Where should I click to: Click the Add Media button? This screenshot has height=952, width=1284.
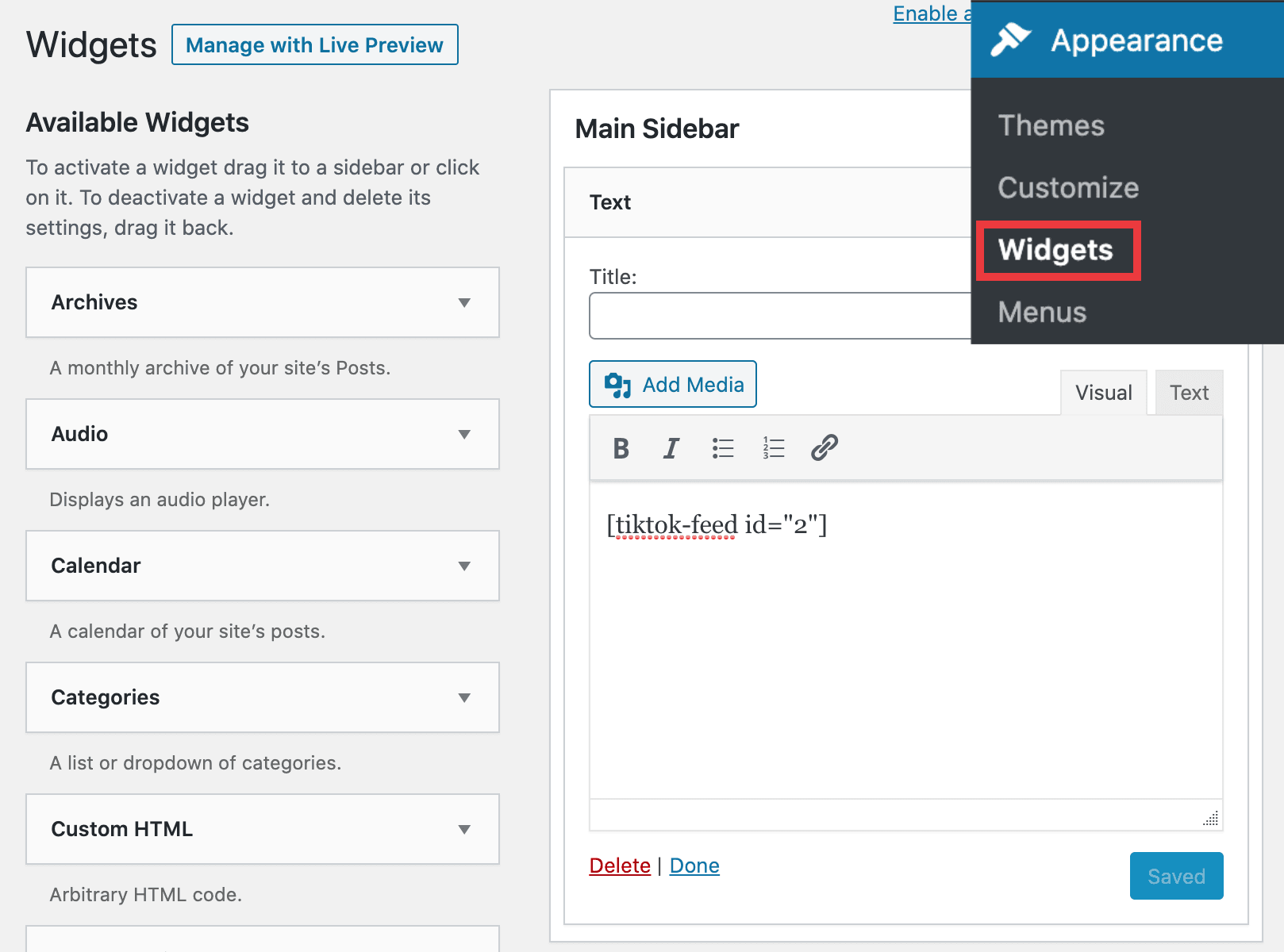(x=673, y=385)
